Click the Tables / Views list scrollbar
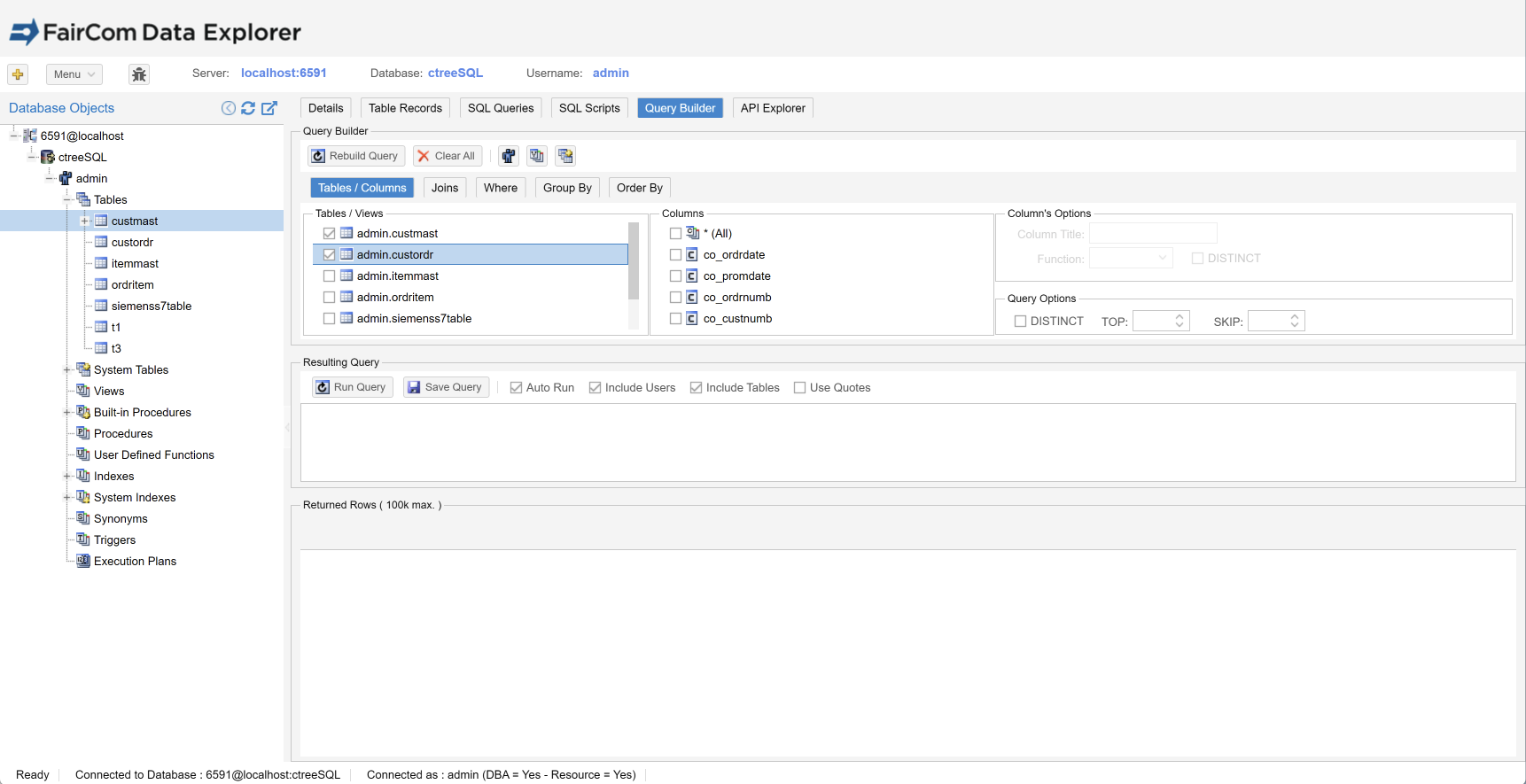The width and height of the screenshot is (1526, 784). point(634,261)
